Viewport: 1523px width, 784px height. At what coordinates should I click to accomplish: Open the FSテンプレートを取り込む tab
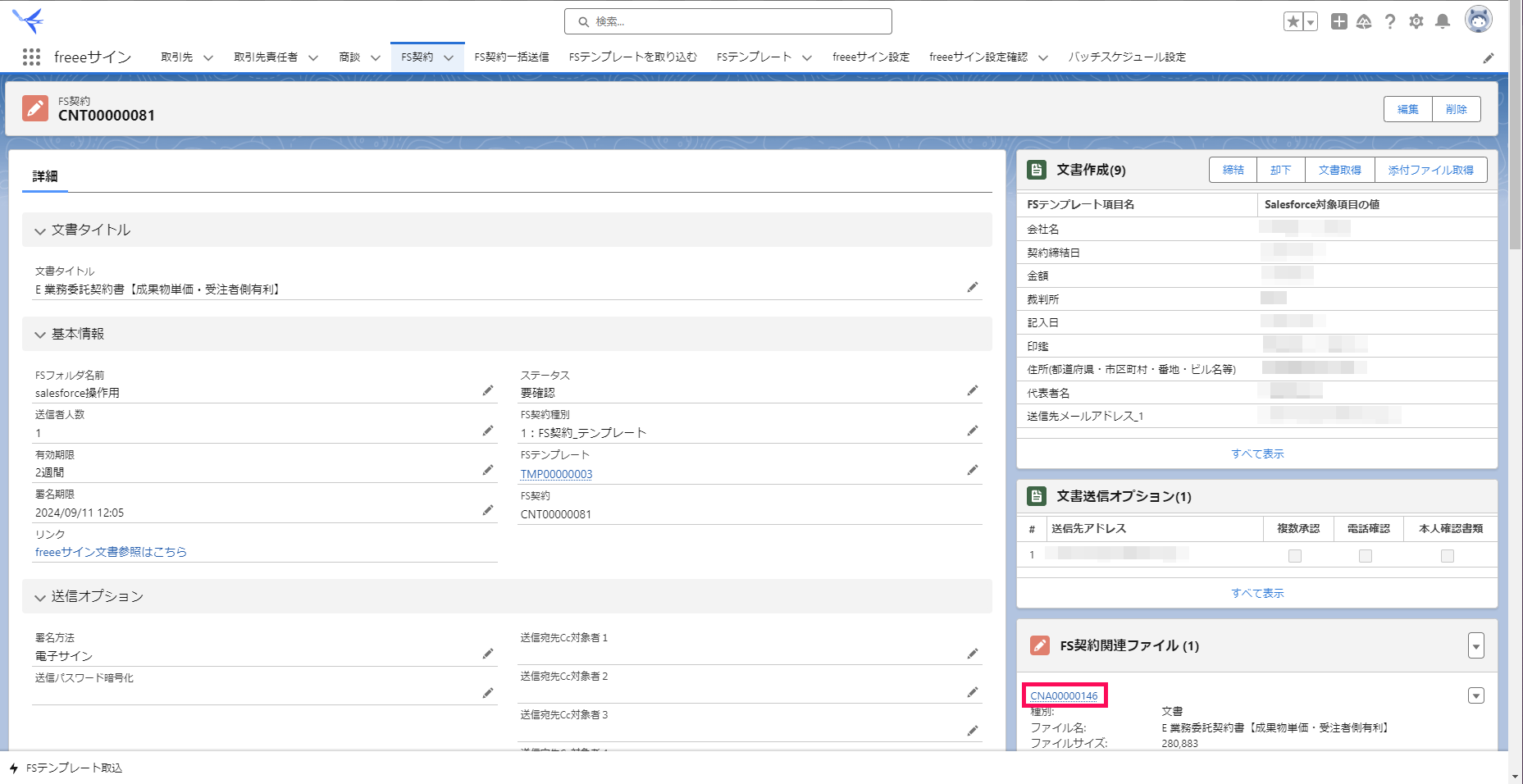[632, 57]
